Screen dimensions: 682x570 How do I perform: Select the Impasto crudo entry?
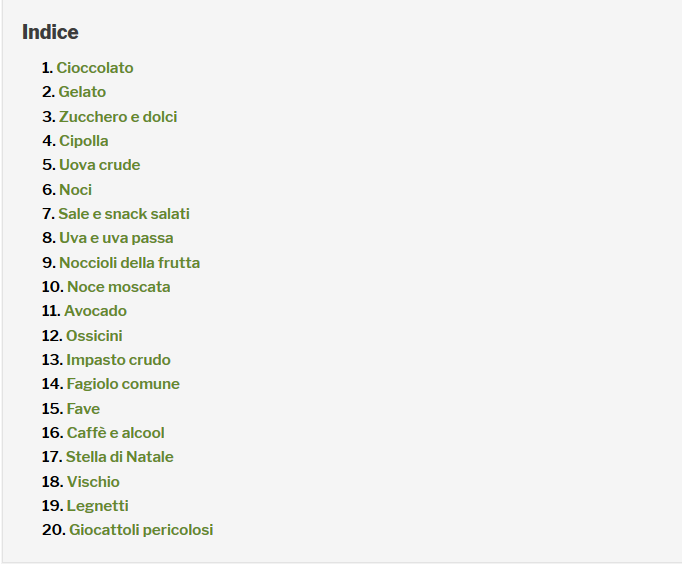point(118,360)
